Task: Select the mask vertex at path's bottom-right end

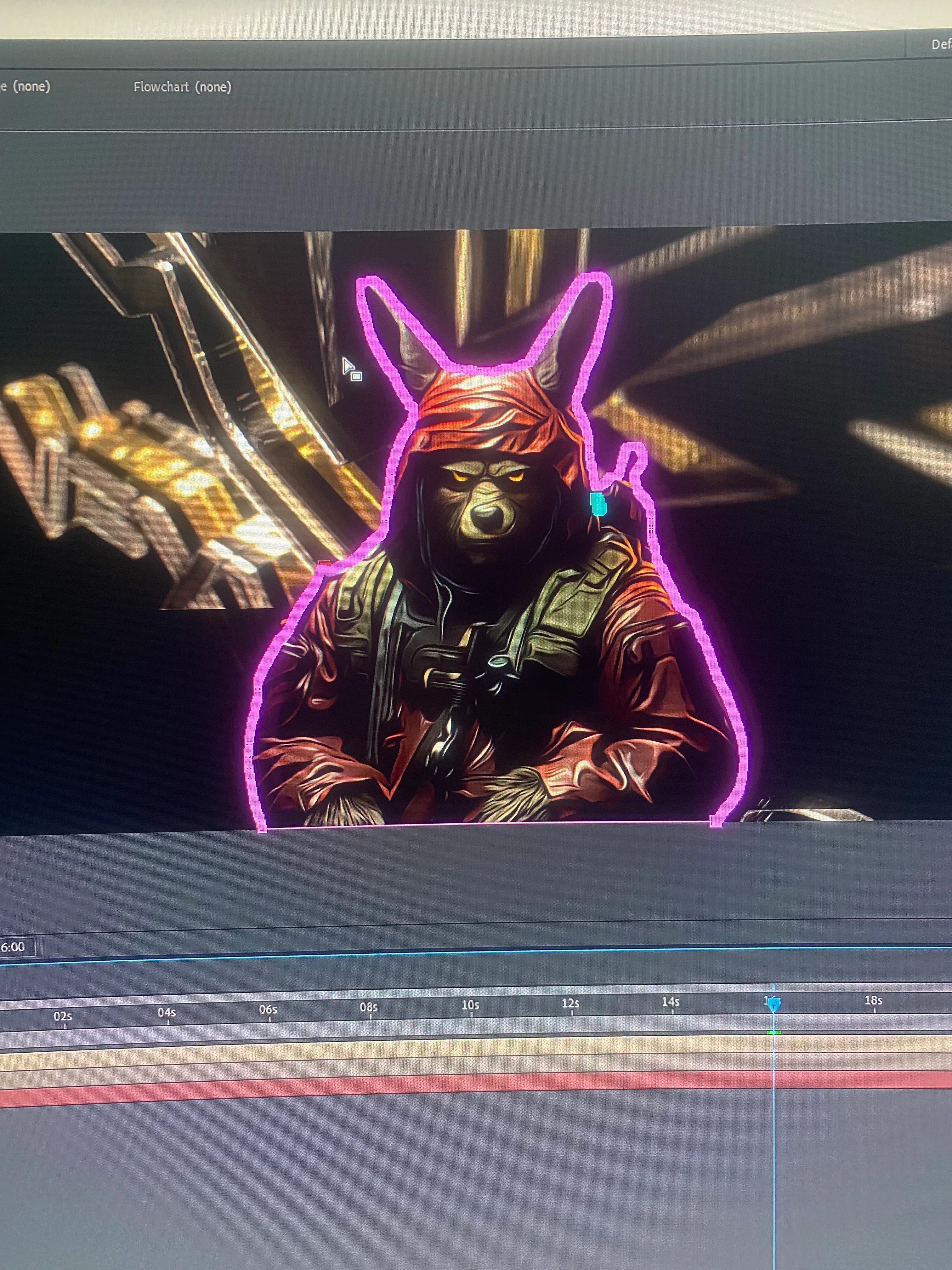Action: [716, 821]
